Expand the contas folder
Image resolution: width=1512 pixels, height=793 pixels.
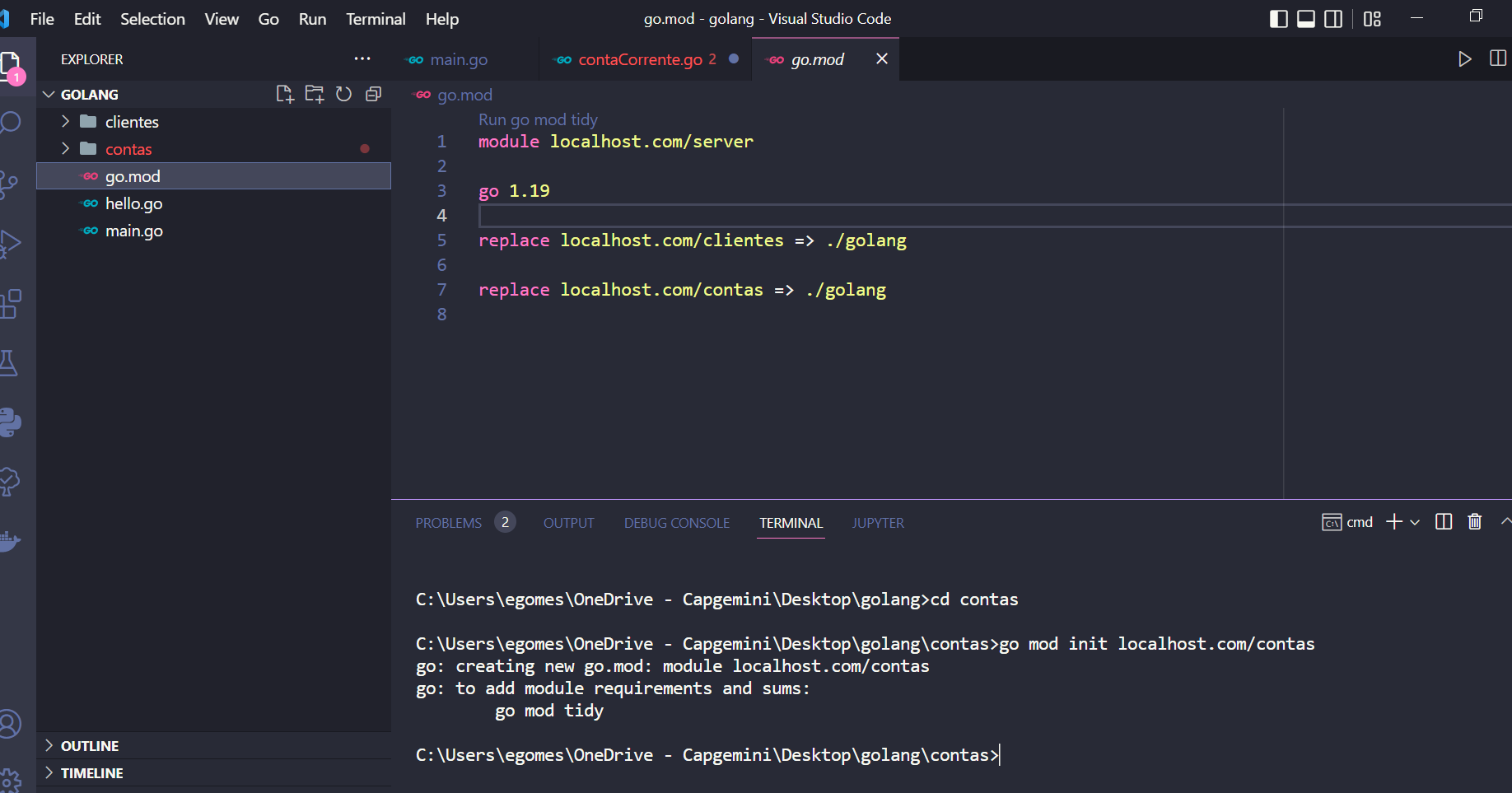point(66,149)
